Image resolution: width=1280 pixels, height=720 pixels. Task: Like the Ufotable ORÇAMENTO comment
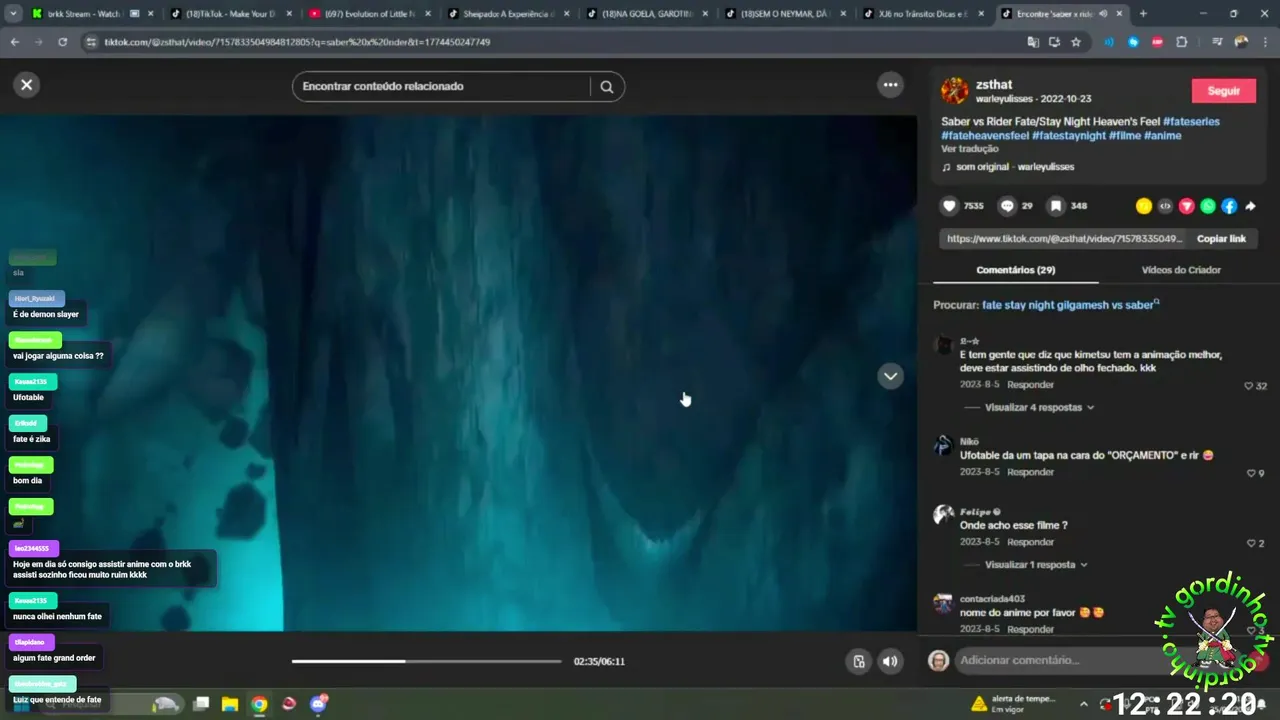[1250, 473]
